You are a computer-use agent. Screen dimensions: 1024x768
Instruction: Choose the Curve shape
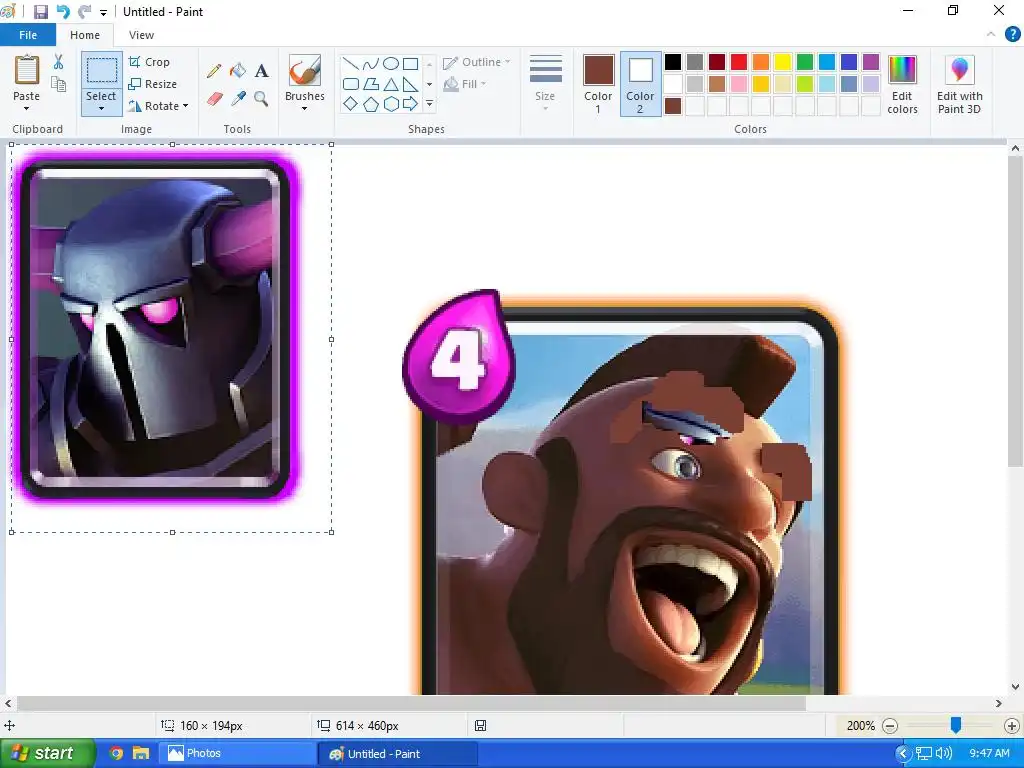[x=371, y=64]
